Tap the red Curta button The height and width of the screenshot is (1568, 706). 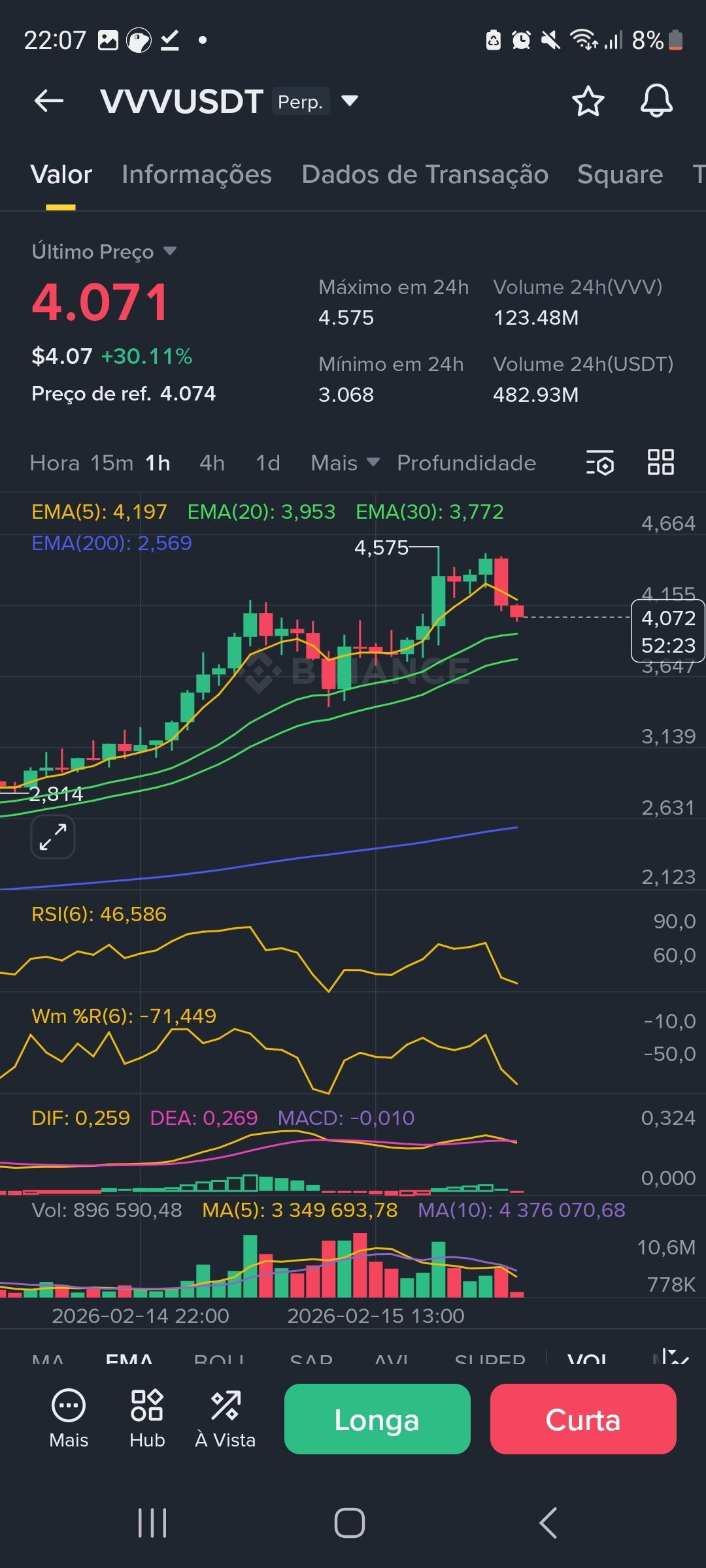(583, 1419)
